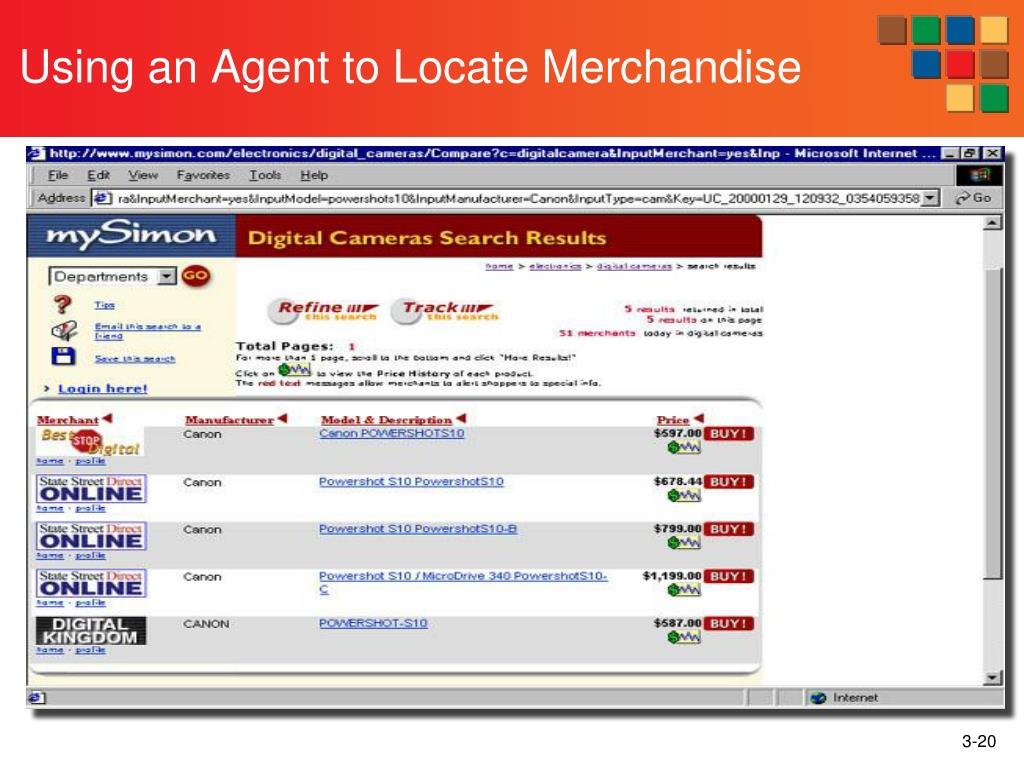
Task: Open the Save this search link
Action: tap(135, 359)
